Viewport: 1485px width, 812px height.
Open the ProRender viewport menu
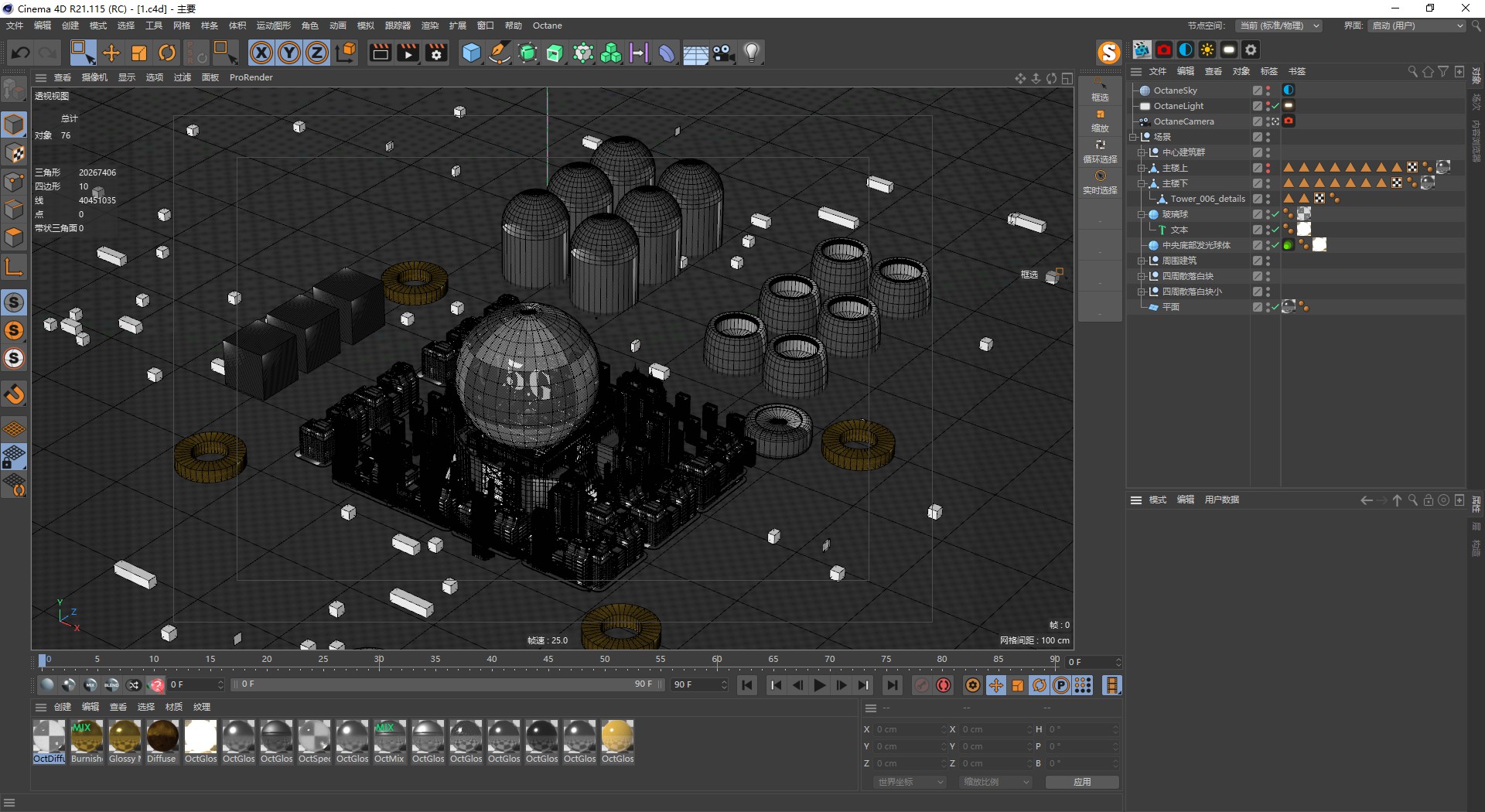[251, 77]
